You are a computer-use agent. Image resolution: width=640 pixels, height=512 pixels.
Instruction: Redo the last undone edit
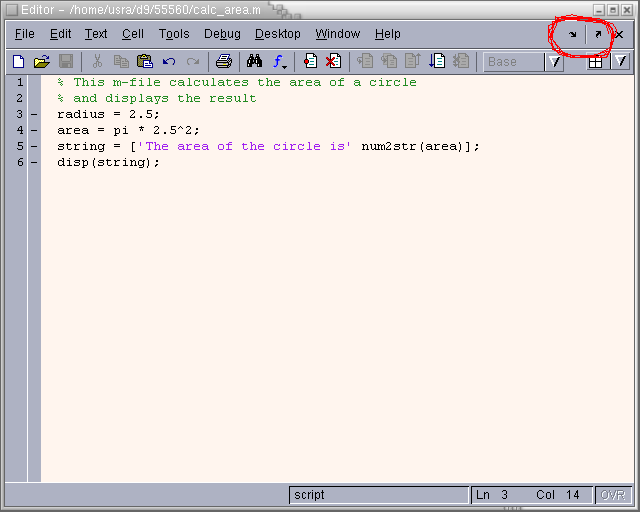pyautogui.click(x=193, y=62)
